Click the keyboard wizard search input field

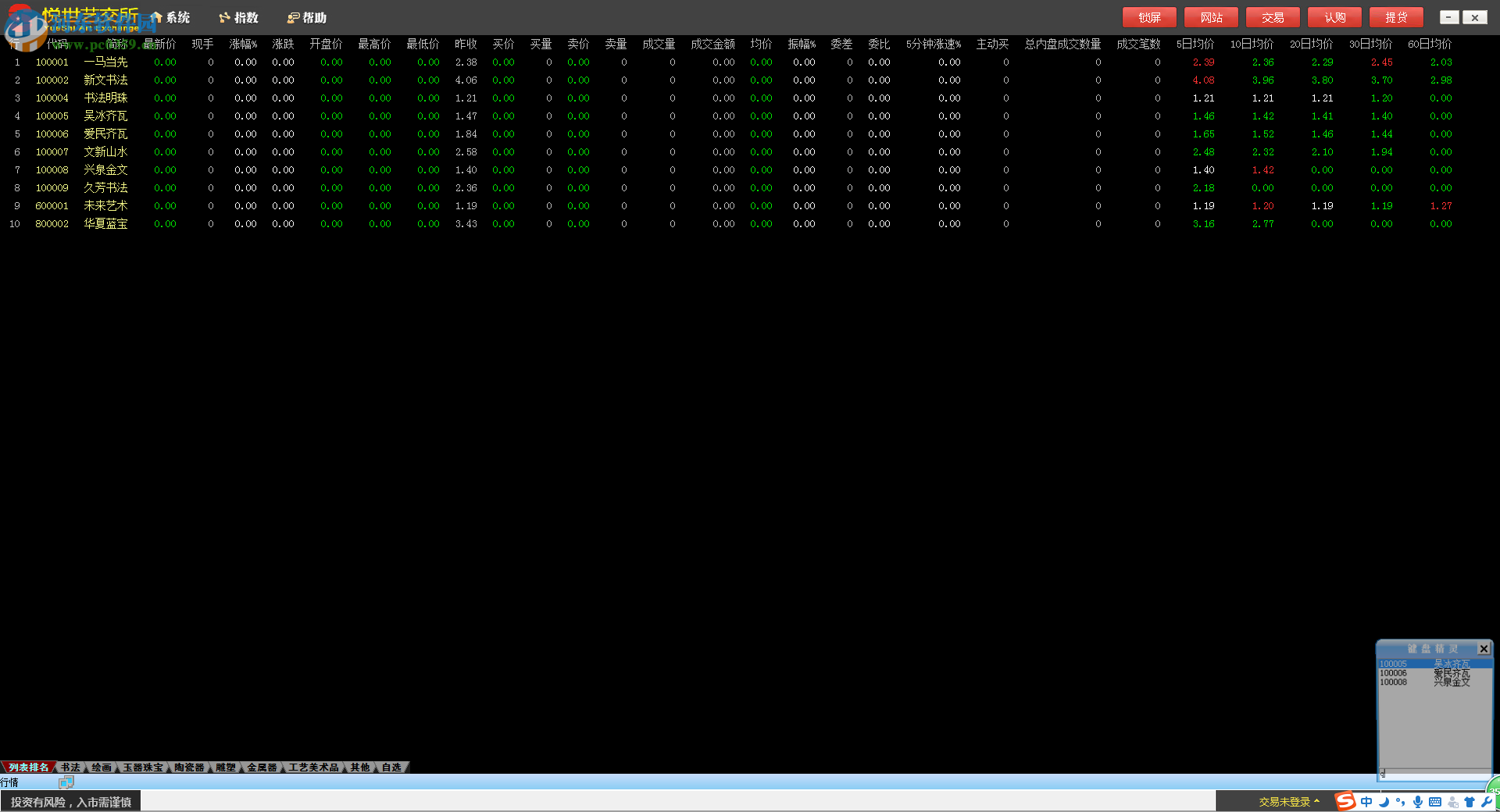1434,775
